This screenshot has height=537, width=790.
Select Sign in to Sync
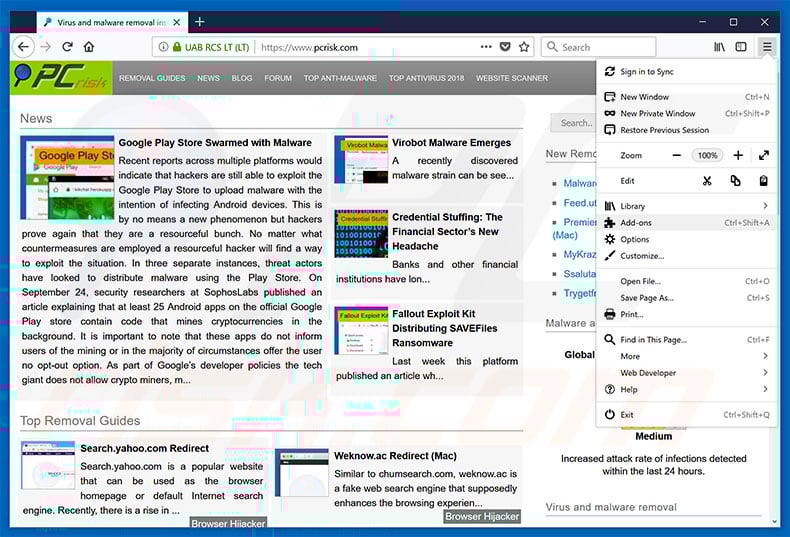686,72
